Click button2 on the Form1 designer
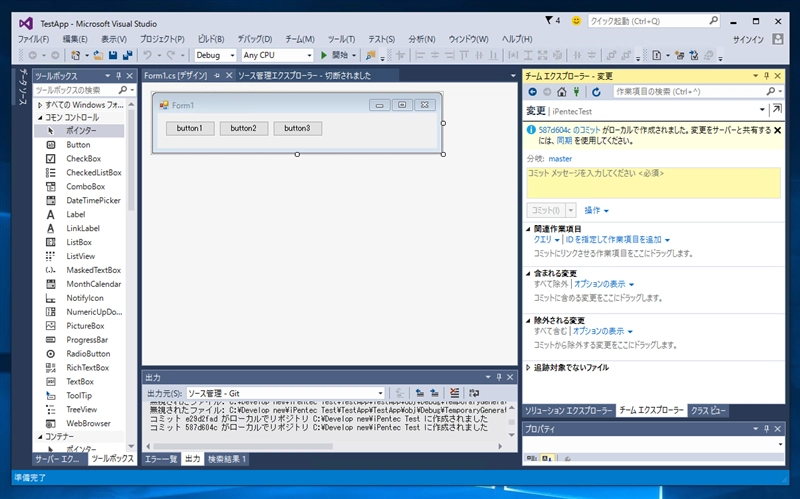The height and width of the screenshot is (499, 800). click(243, 129)
